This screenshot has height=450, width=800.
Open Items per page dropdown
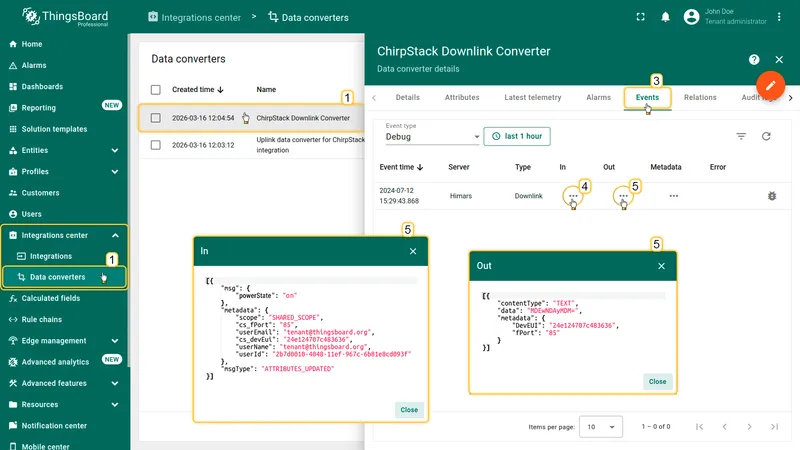[x=601, y=427]
